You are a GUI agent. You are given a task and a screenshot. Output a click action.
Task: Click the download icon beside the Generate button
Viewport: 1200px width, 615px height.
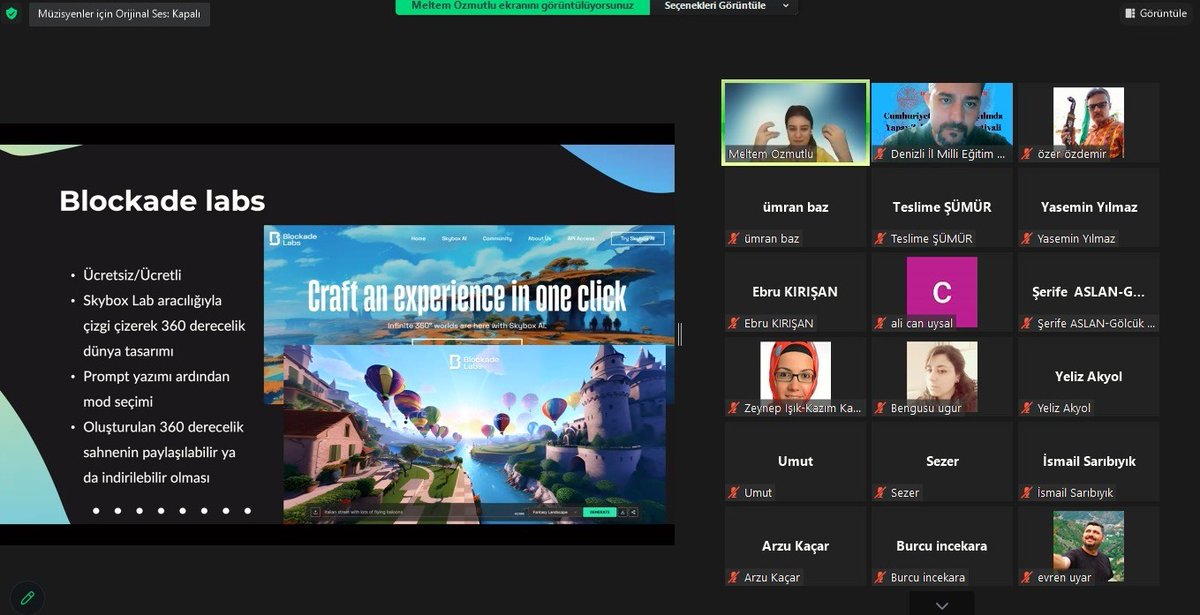pyautogui.click(x=622, y=512)
